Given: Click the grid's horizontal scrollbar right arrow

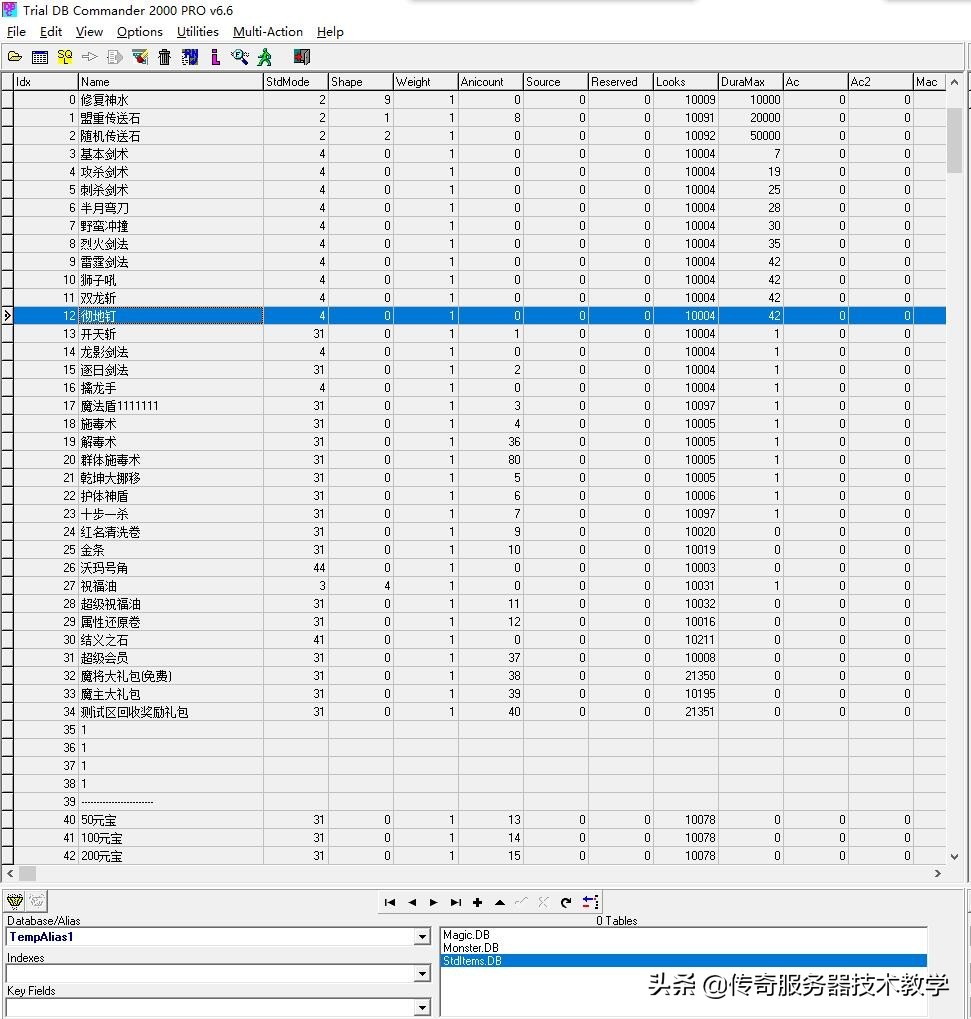Looking at the screenshot, I should coord(937,873).
